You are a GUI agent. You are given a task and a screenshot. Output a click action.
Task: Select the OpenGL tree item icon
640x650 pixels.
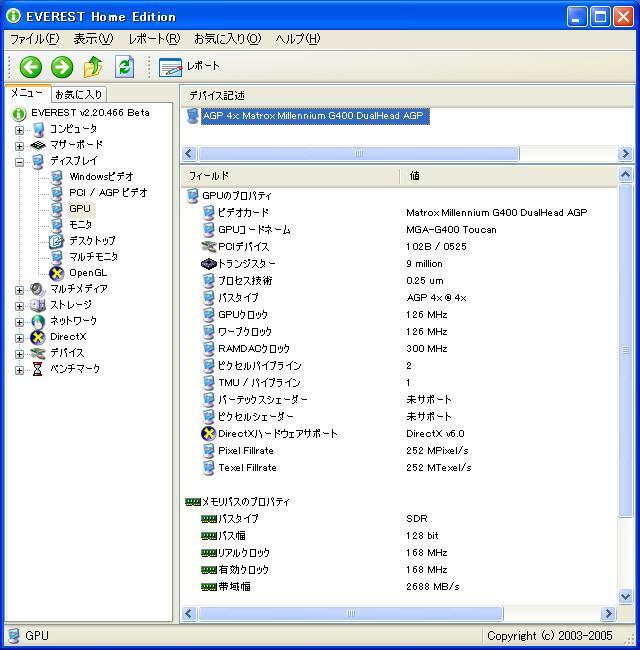(x=57, y=273)
